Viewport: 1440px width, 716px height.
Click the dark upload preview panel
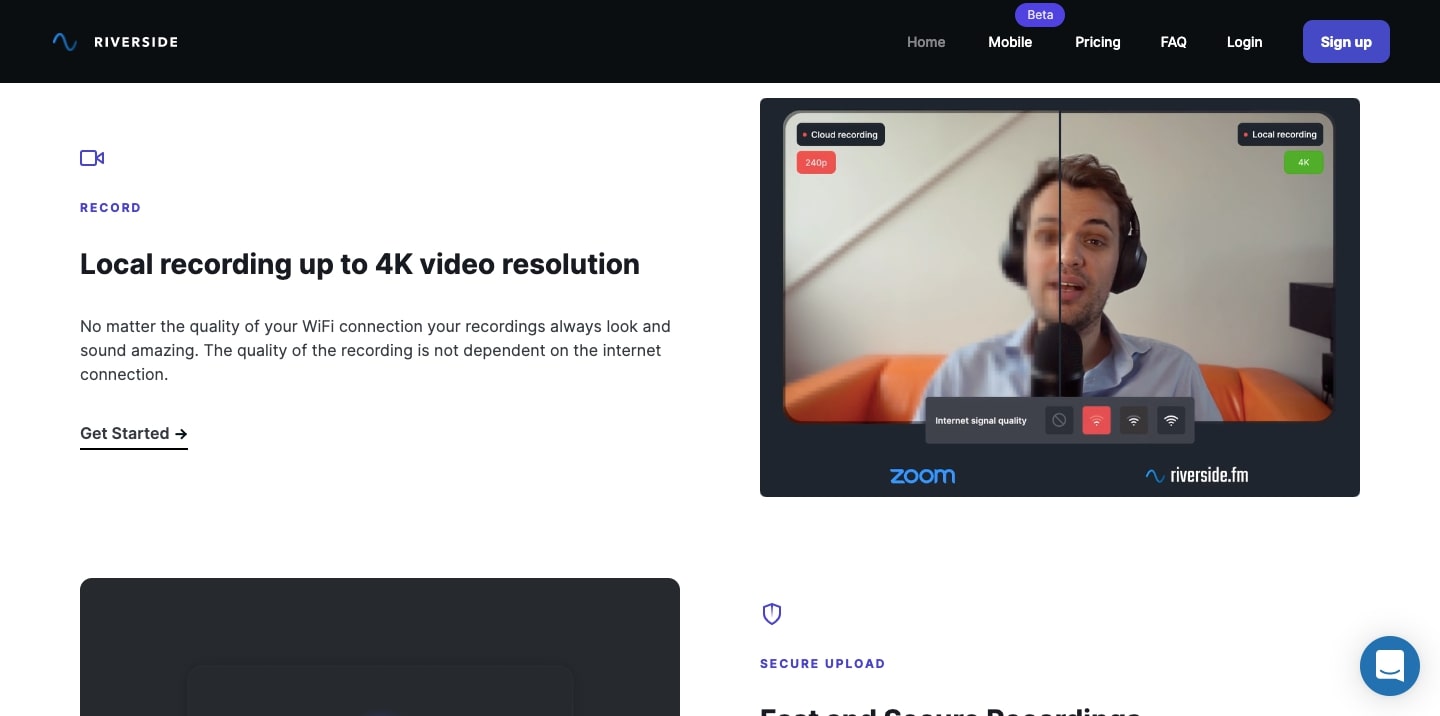(x=380, y=647)
